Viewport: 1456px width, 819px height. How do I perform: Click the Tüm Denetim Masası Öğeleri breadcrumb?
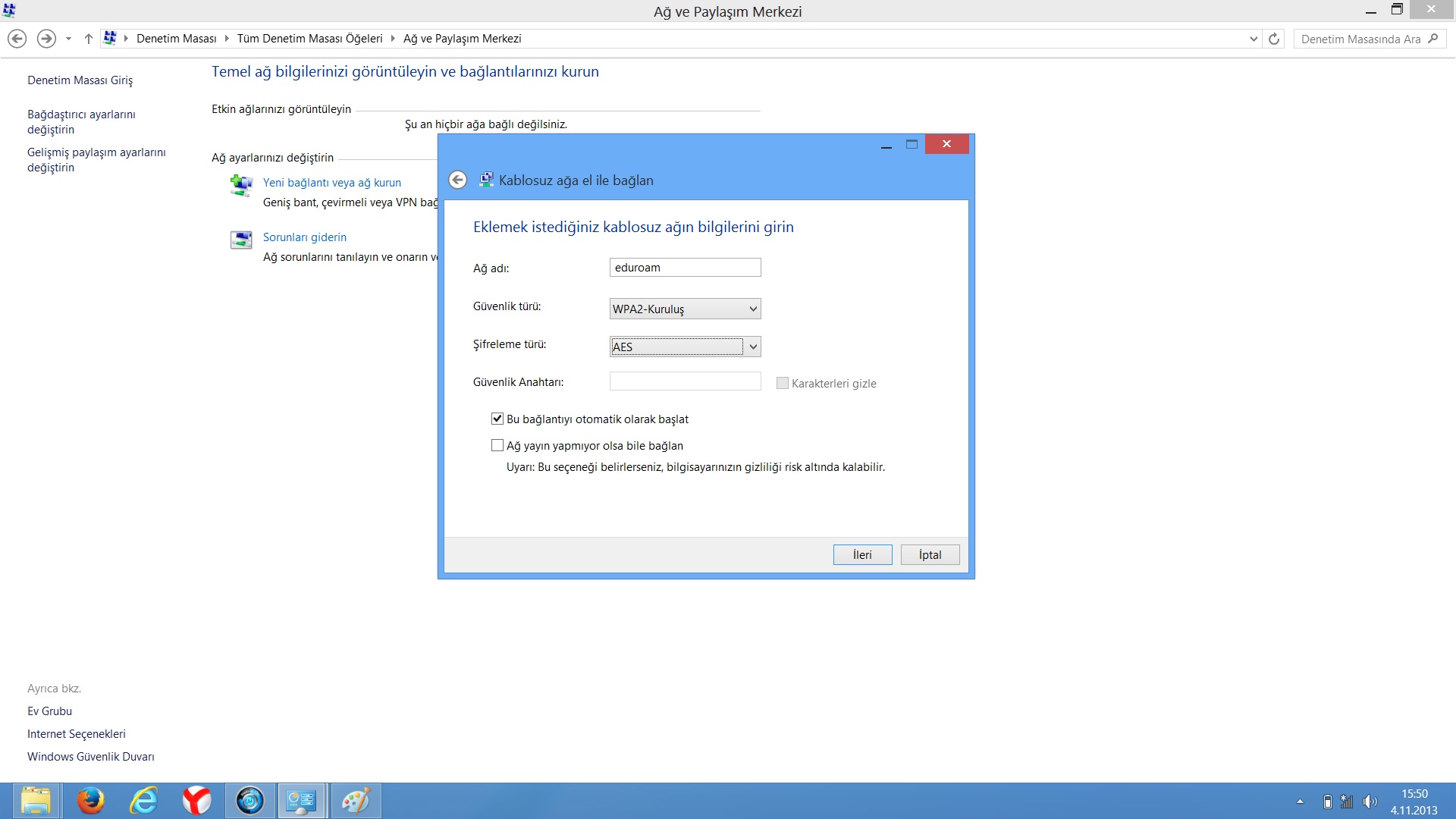pos(309,38)
